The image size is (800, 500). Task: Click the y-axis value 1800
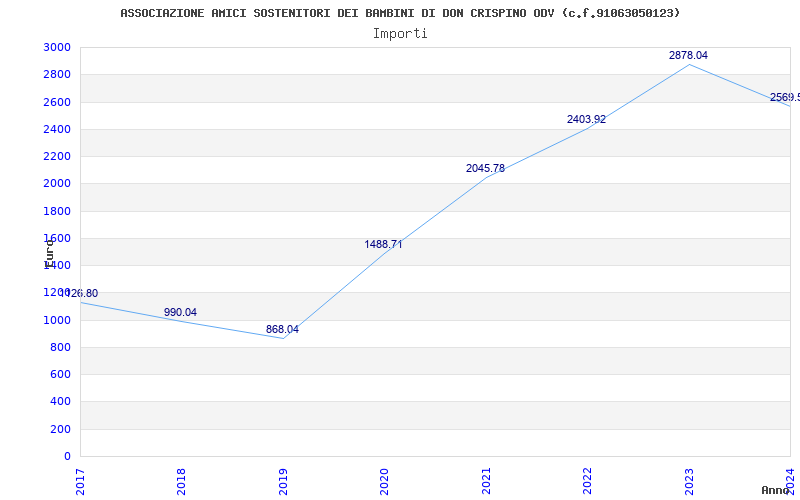pyautogui.click(x=57, y=211)
